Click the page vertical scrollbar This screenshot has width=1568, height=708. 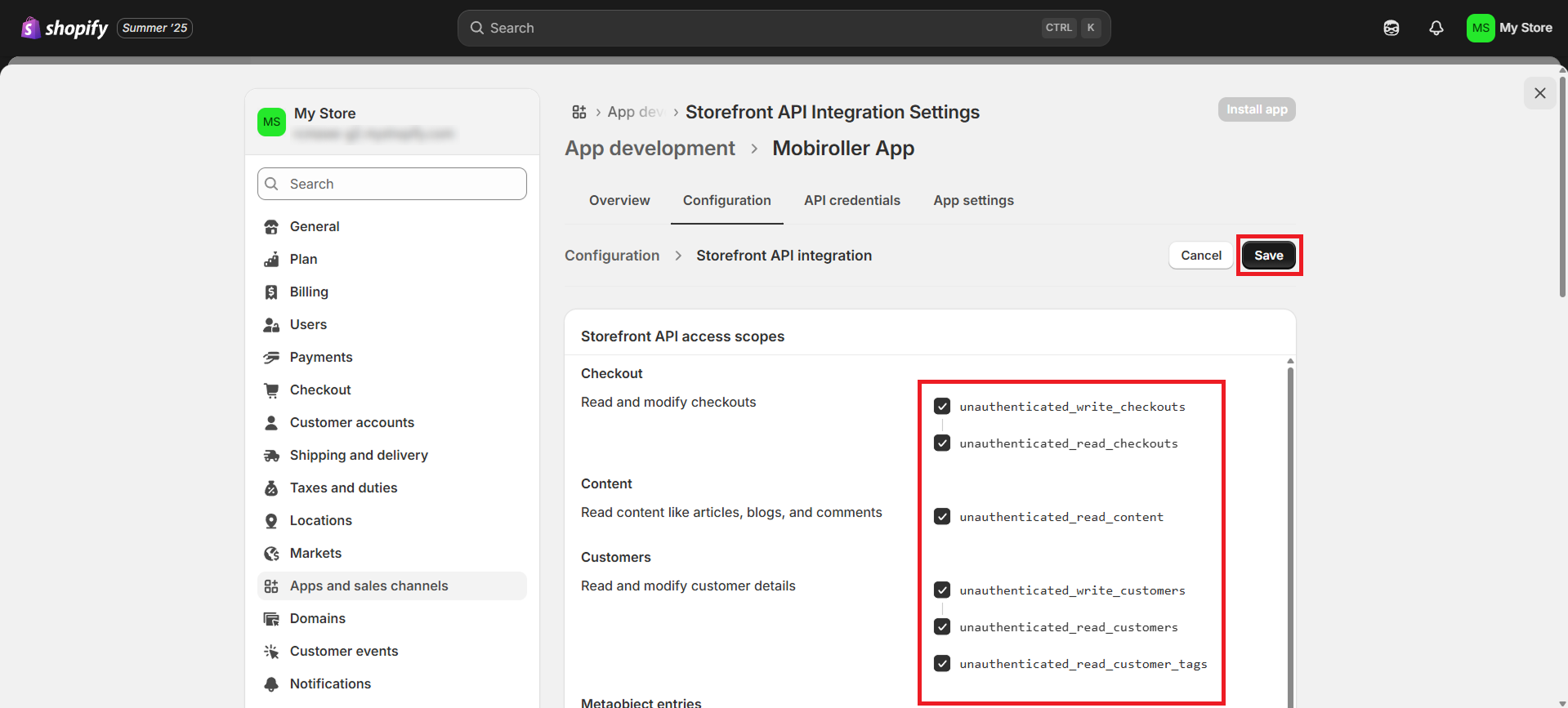pyautogui.click(x=1562, y=188)
